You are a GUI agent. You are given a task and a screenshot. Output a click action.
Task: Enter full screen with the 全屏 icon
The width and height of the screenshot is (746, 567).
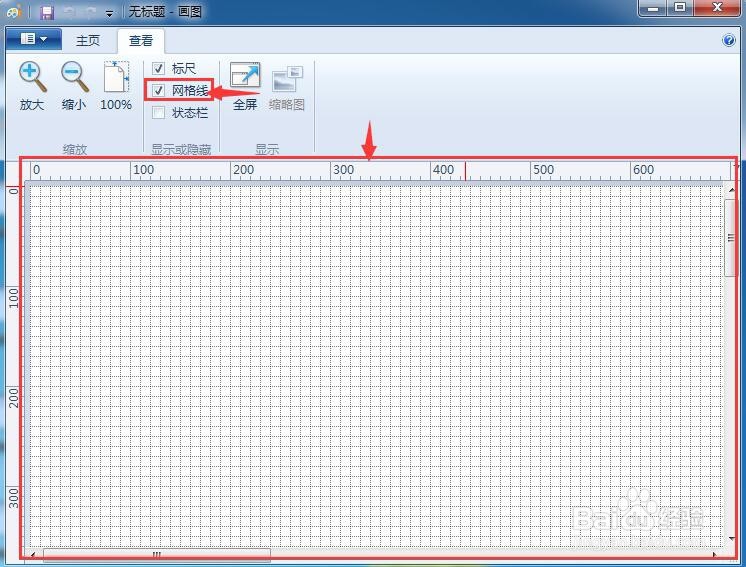[245, 77]
